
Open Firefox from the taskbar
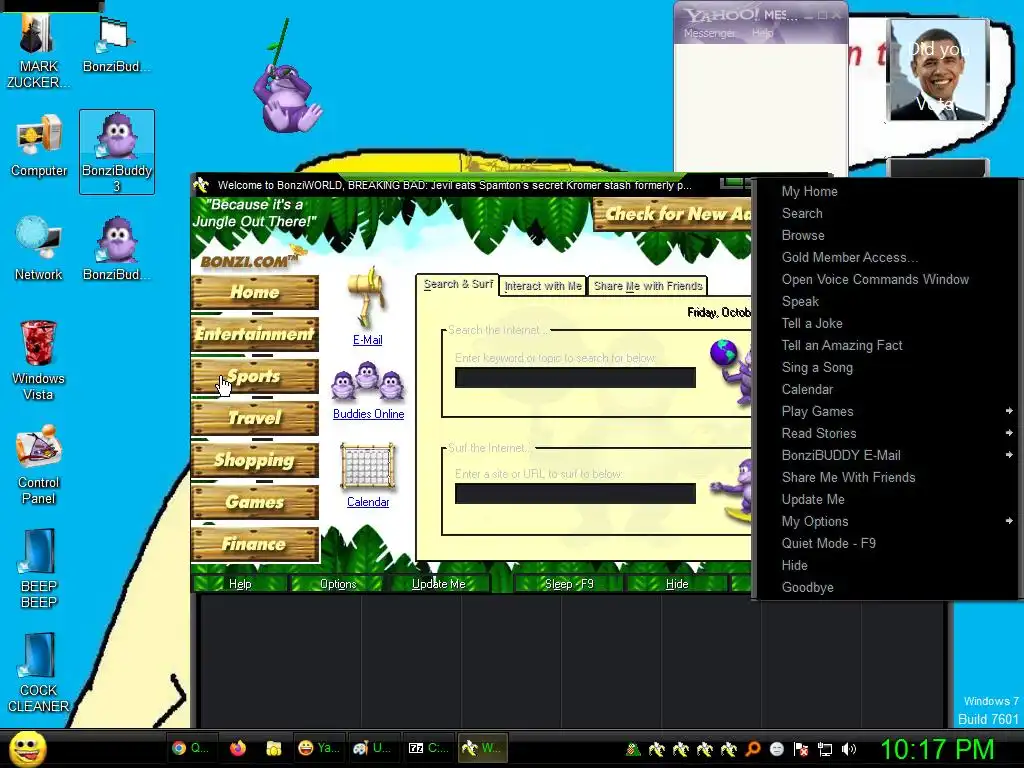click(238, 748)
